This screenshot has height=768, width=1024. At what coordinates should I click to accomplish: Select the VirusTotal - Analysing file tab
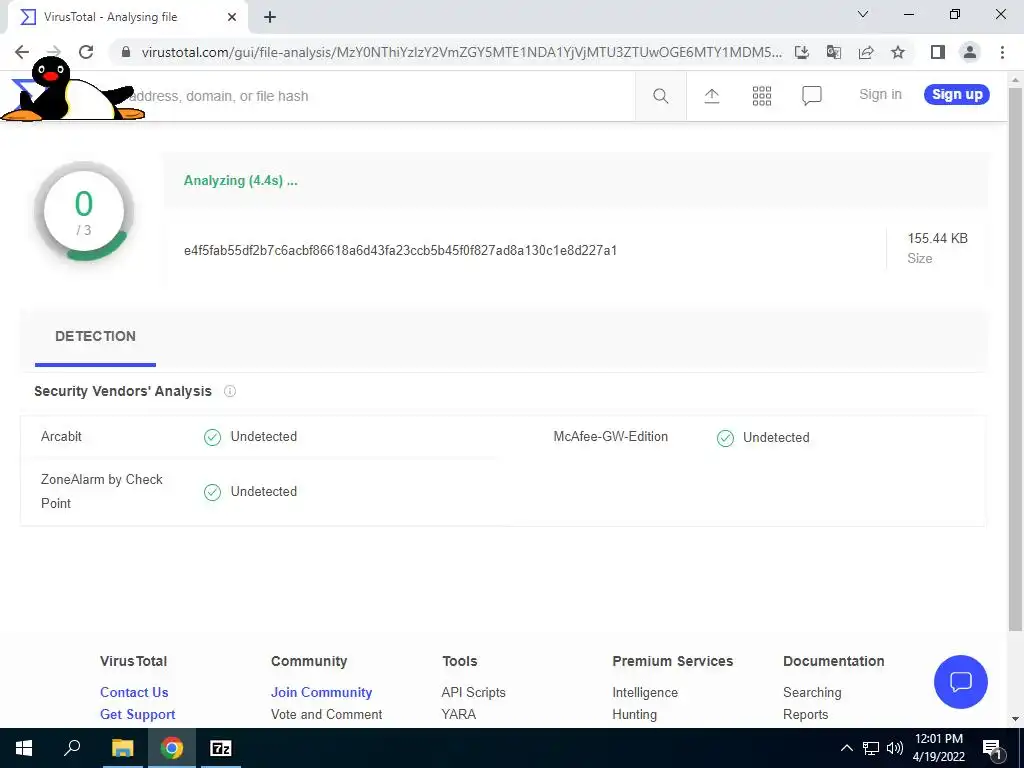pos(127,18)
